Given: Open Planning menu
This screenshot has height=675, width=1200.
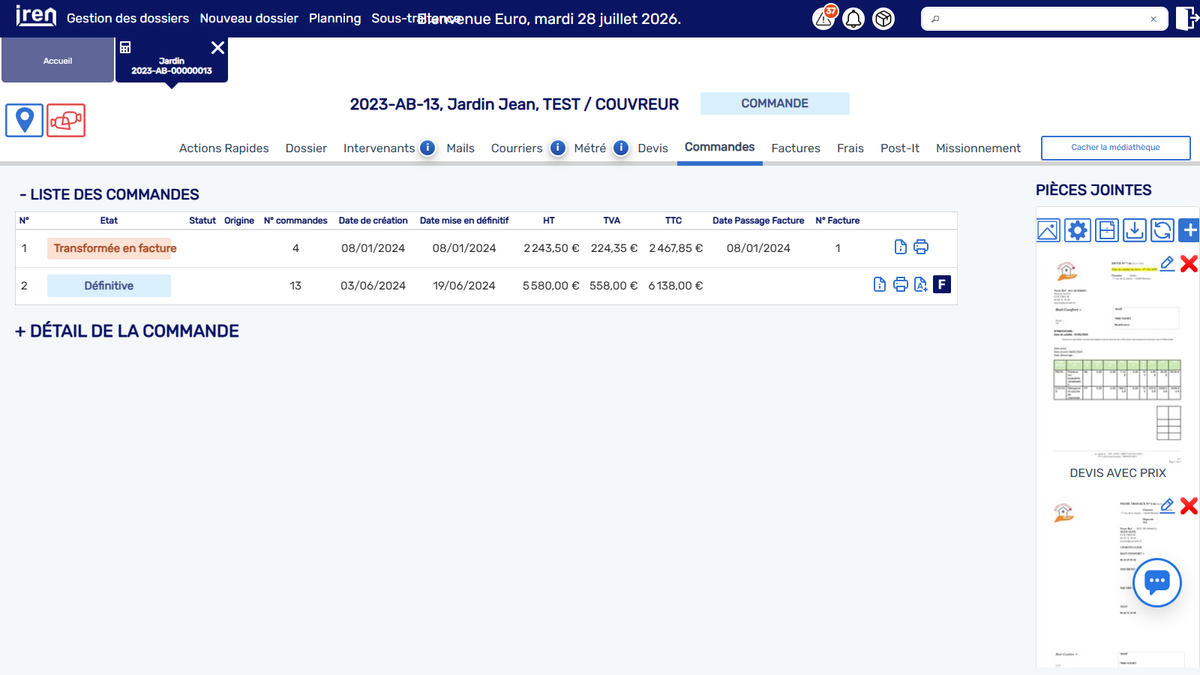Looking at the screenshot, I should click(335, 19).
